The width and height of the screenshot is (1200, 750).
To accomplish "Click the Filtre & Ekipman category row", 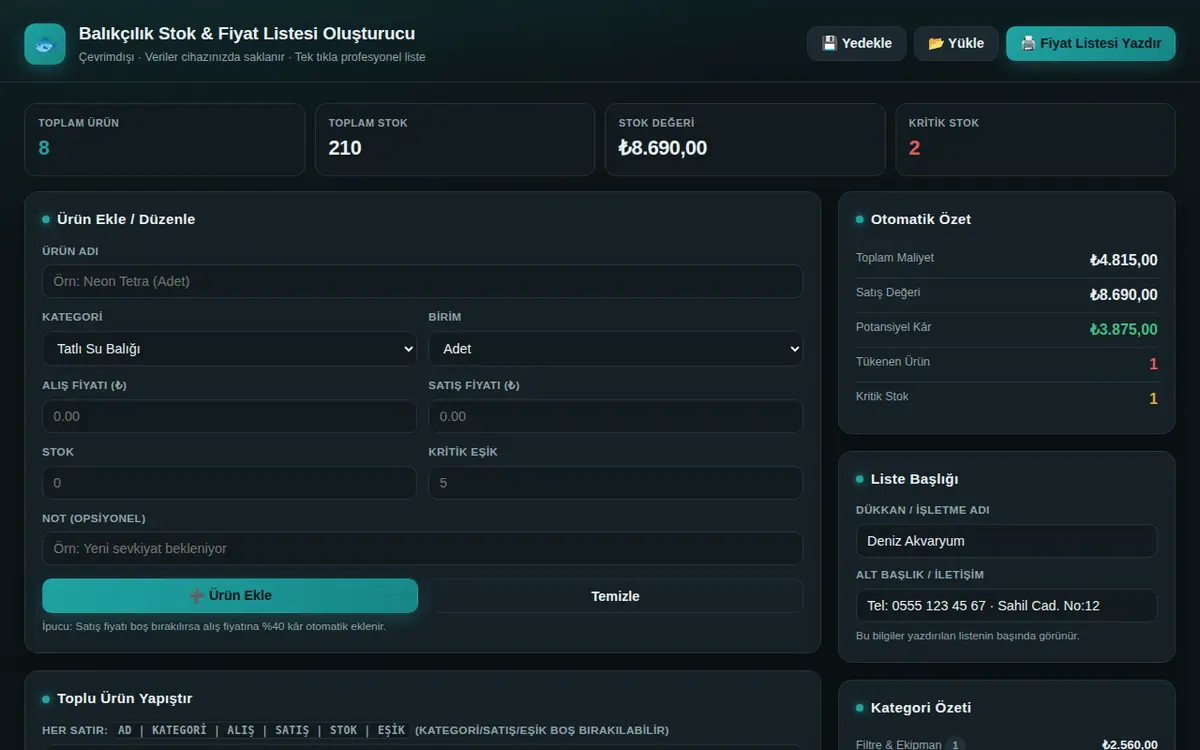I will tap(1006, 744).
